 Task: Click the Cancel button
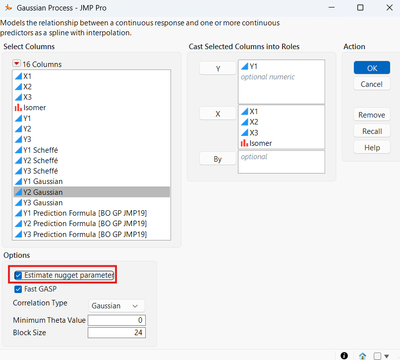click(372, 84)
